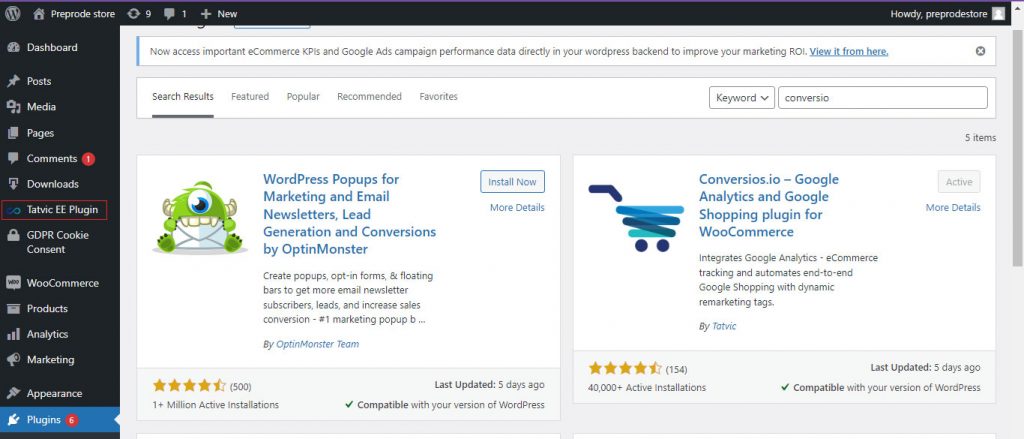Switch to the Featured tab
The width and height of the screenshot is (1024, 439).
[x=250, y=97]
